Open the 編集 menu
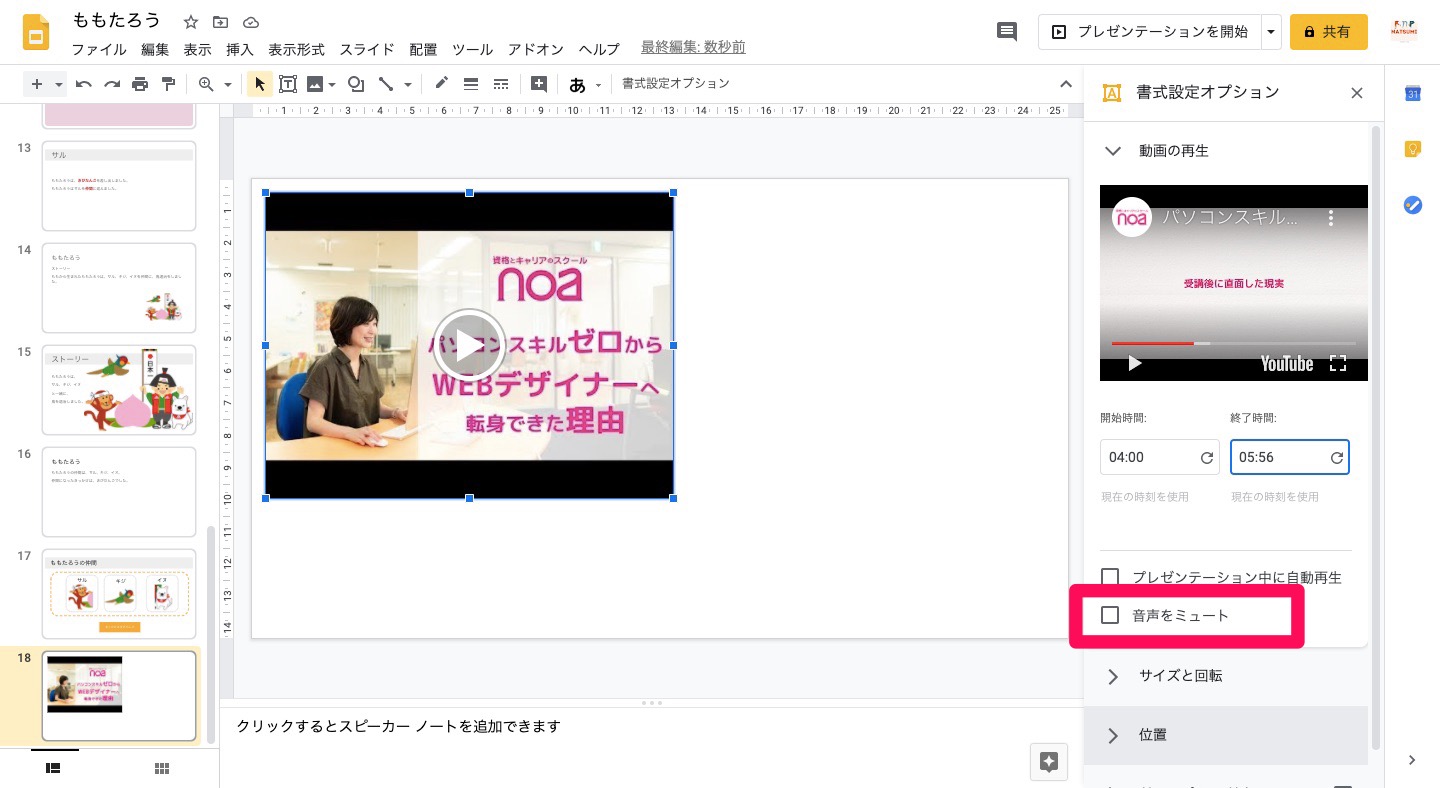 155,49
